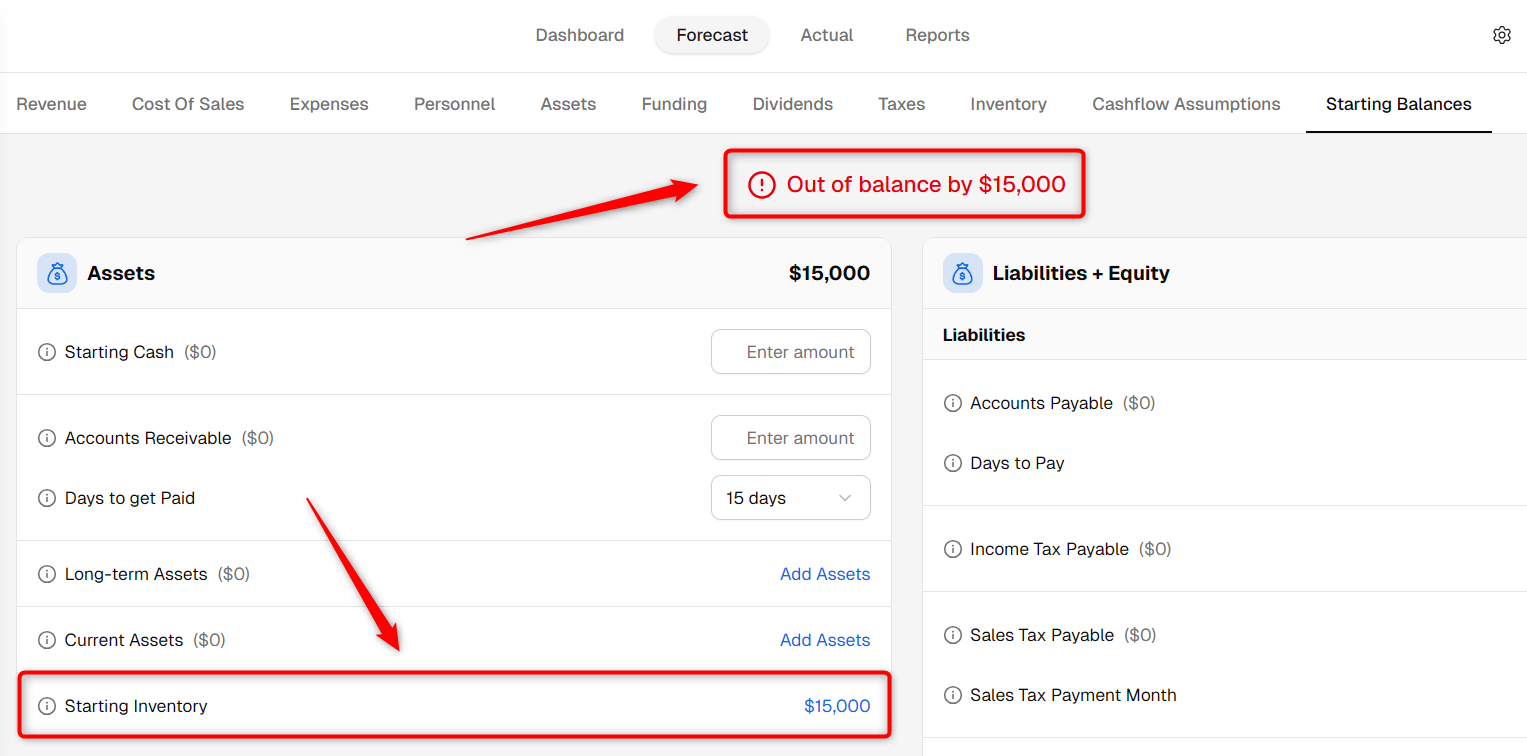Click info icon beside Current Assets
Image resolution: width=1527 pixels, height=756 pixels.
click(x=46, y=640)
